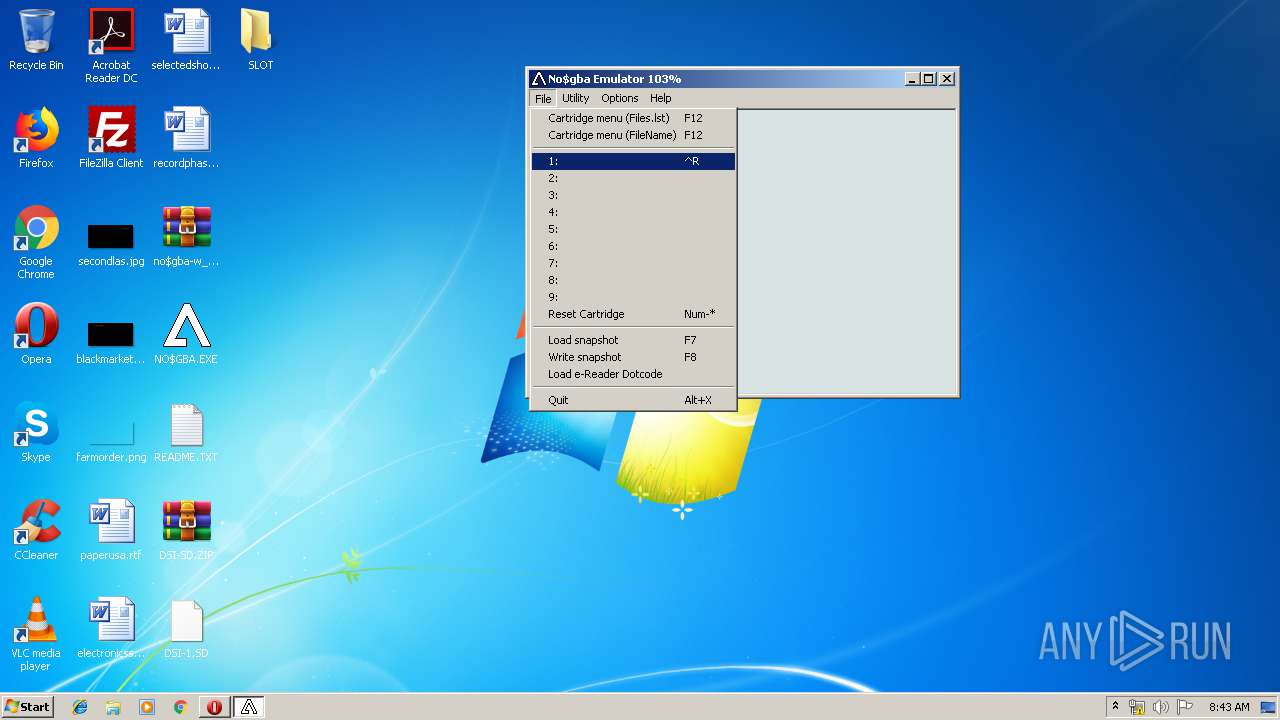Select the no$gba-w_... archive icon
Screen dimensions: 1280x720
point(186,236)
